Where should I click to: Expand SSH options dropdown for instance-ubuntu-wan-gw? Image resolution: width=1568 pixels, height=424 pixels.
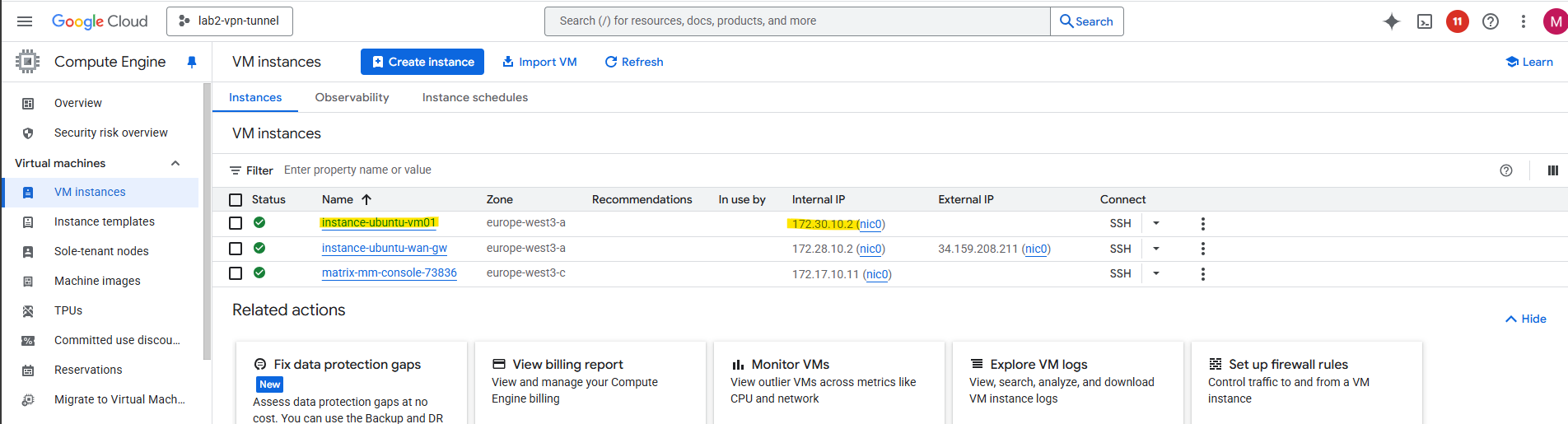[x=1155, y=249]
